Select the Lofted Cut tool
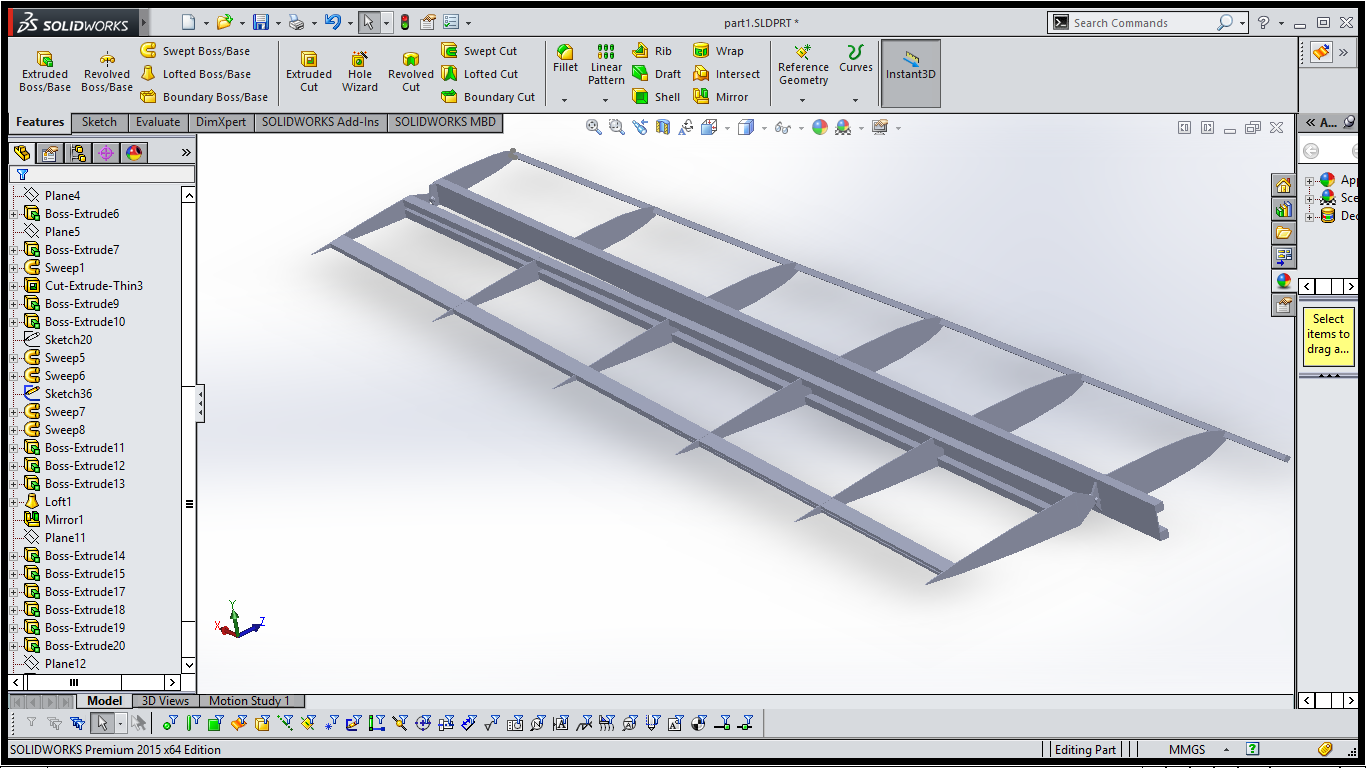The height and width of the screenshot is (768, 1366). 479,74
